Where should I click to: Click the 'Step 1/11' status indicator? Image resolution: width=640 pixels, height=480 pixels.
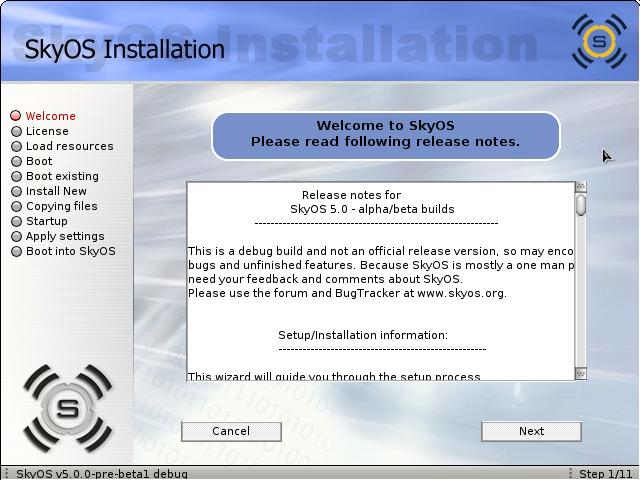point(605,474)
